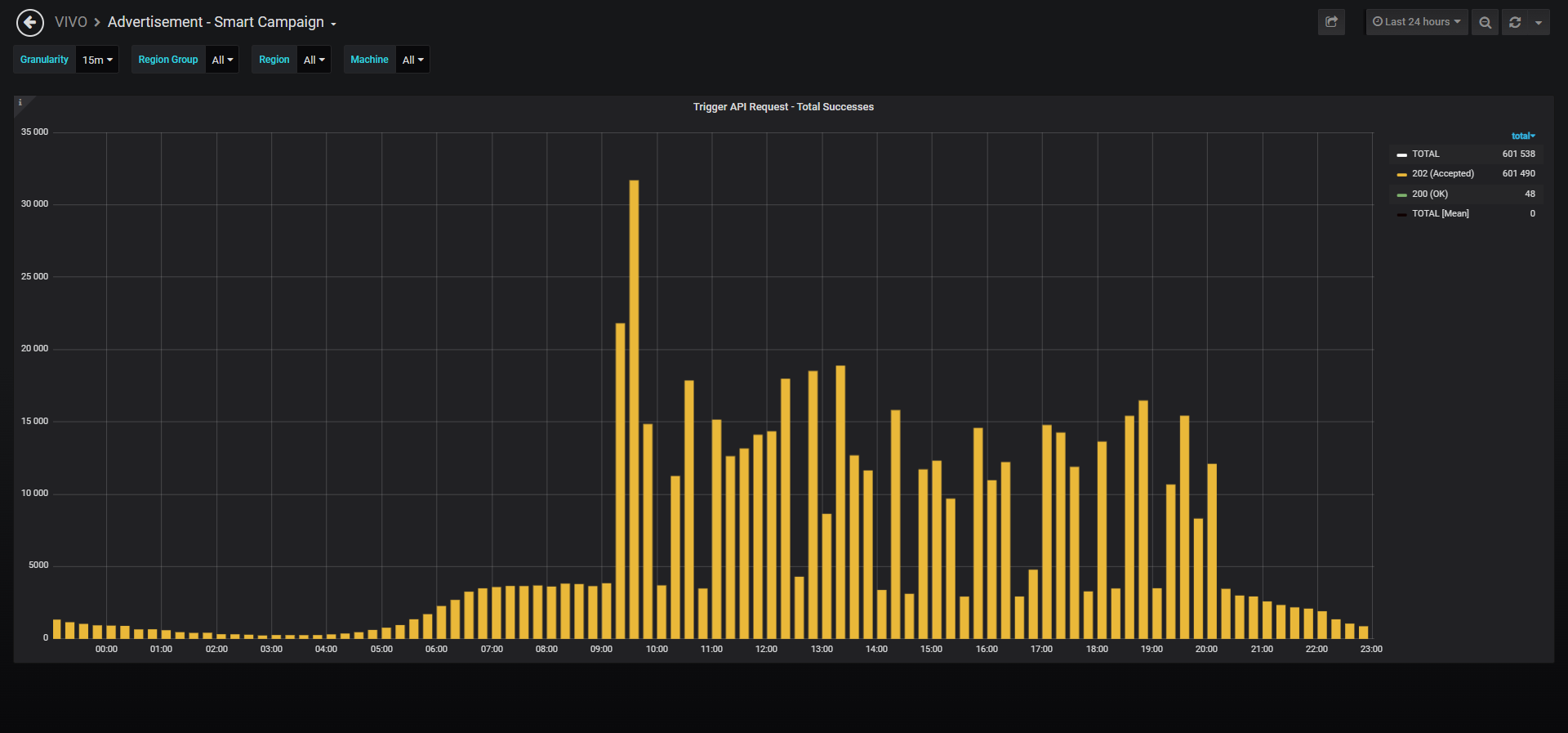The height and width of the screenshot is (733, 1568).
Task: Open the share dashboard icon
Action: [x=1331, y=22]
